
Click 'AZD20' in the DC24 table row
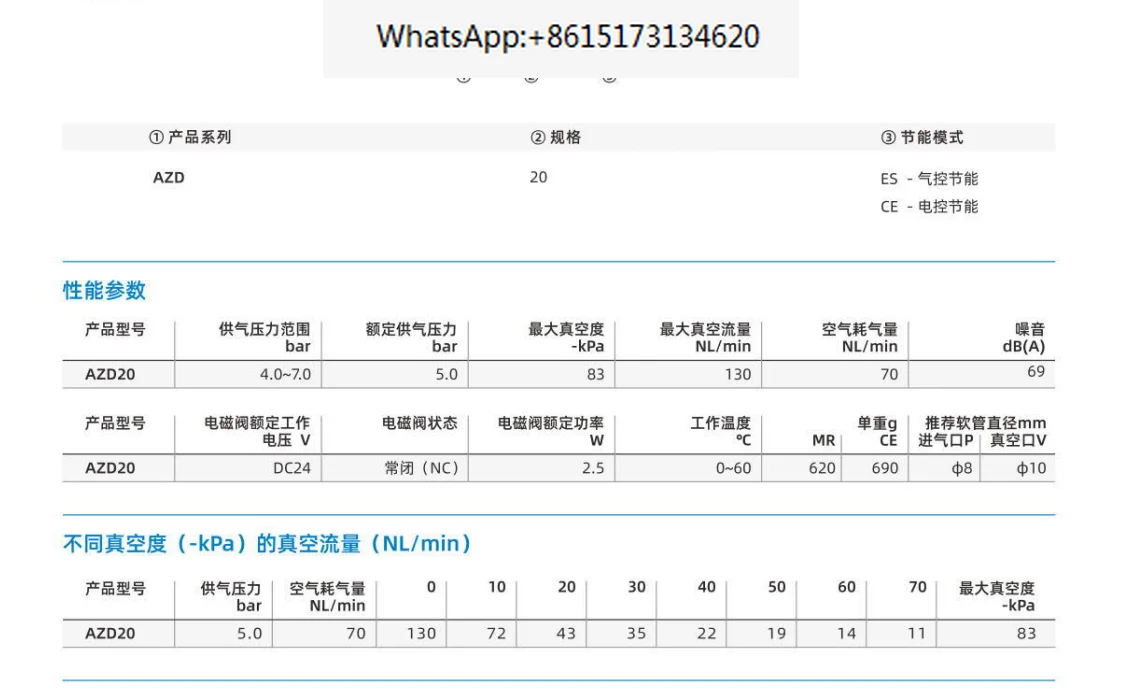[x=110, y=468]
